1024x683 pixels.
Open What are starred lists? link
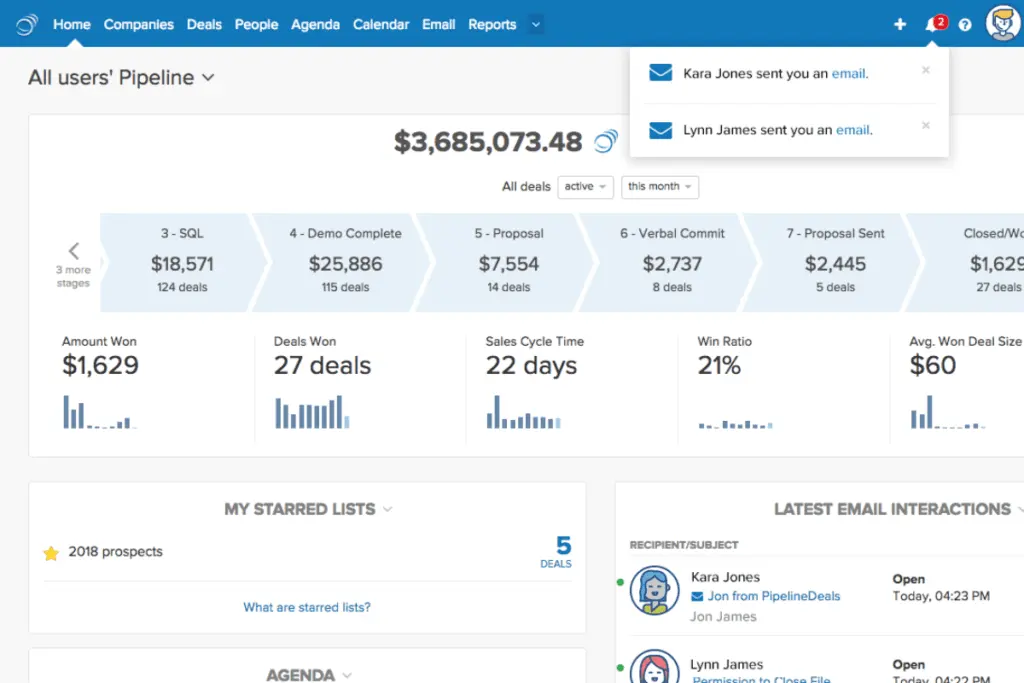[x=307, y=607]
